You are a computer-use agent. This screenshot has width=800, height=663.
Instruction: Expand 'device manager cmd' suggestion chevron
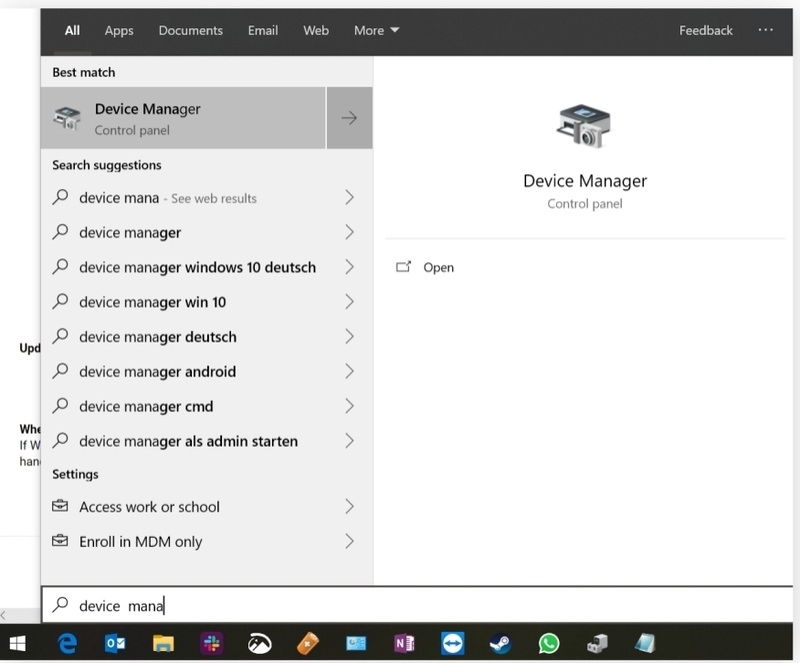pyautogui.click(x=349, y=406)
